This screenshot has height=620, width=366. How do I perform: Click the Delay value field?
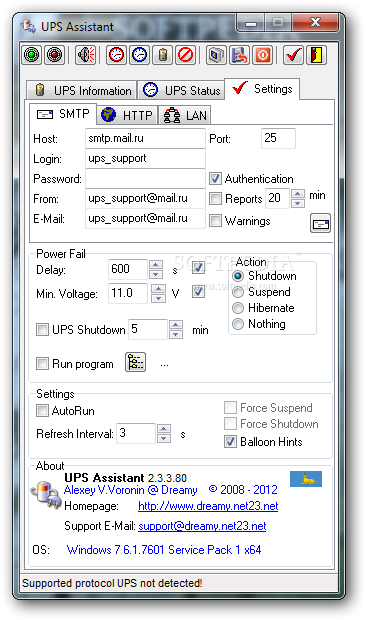tap(128, 269)
